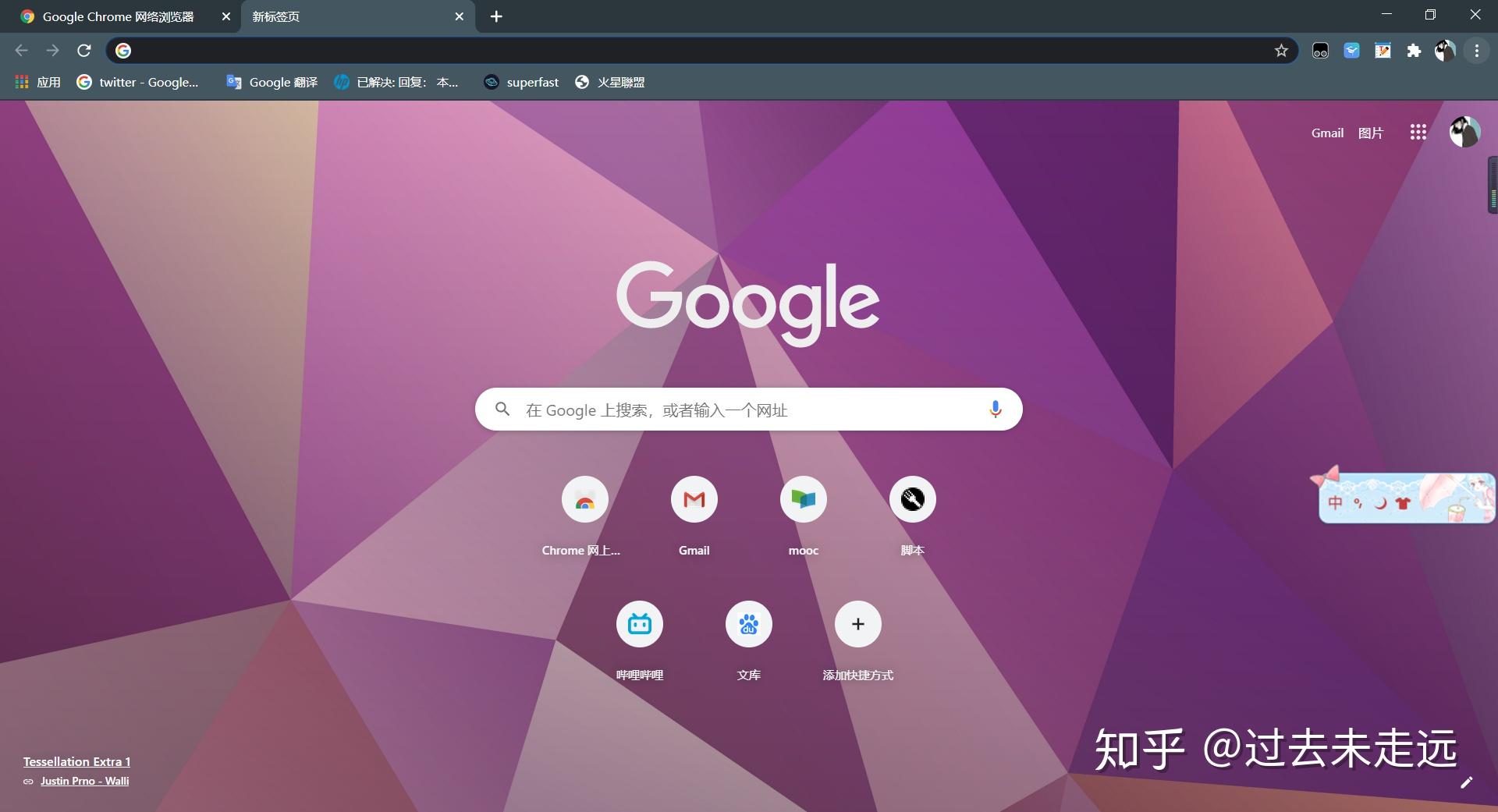This screenshot has height=812, width=1498.
Task: Open the Google apps launcher grid
Action: tap(1417, 132)
